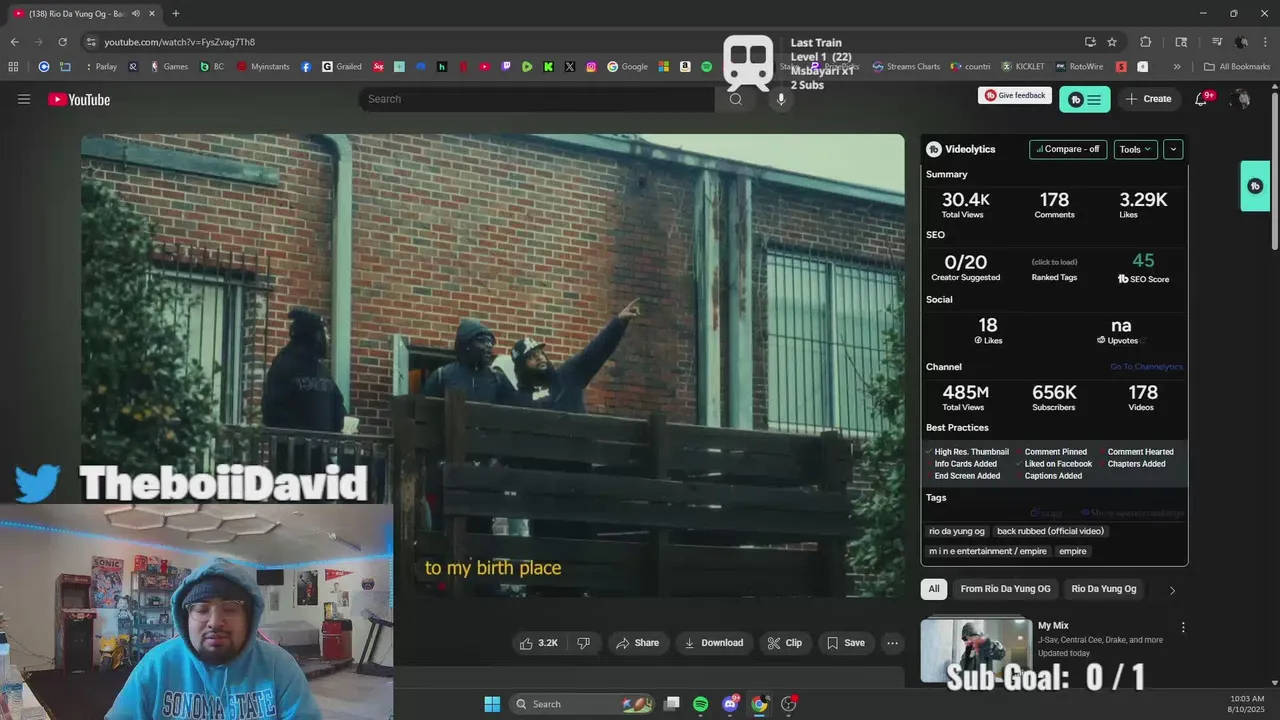Collapse Videolytics panel with chevron button
This screenshot has height=720, width=1280.
click(x=1173, y=149)
